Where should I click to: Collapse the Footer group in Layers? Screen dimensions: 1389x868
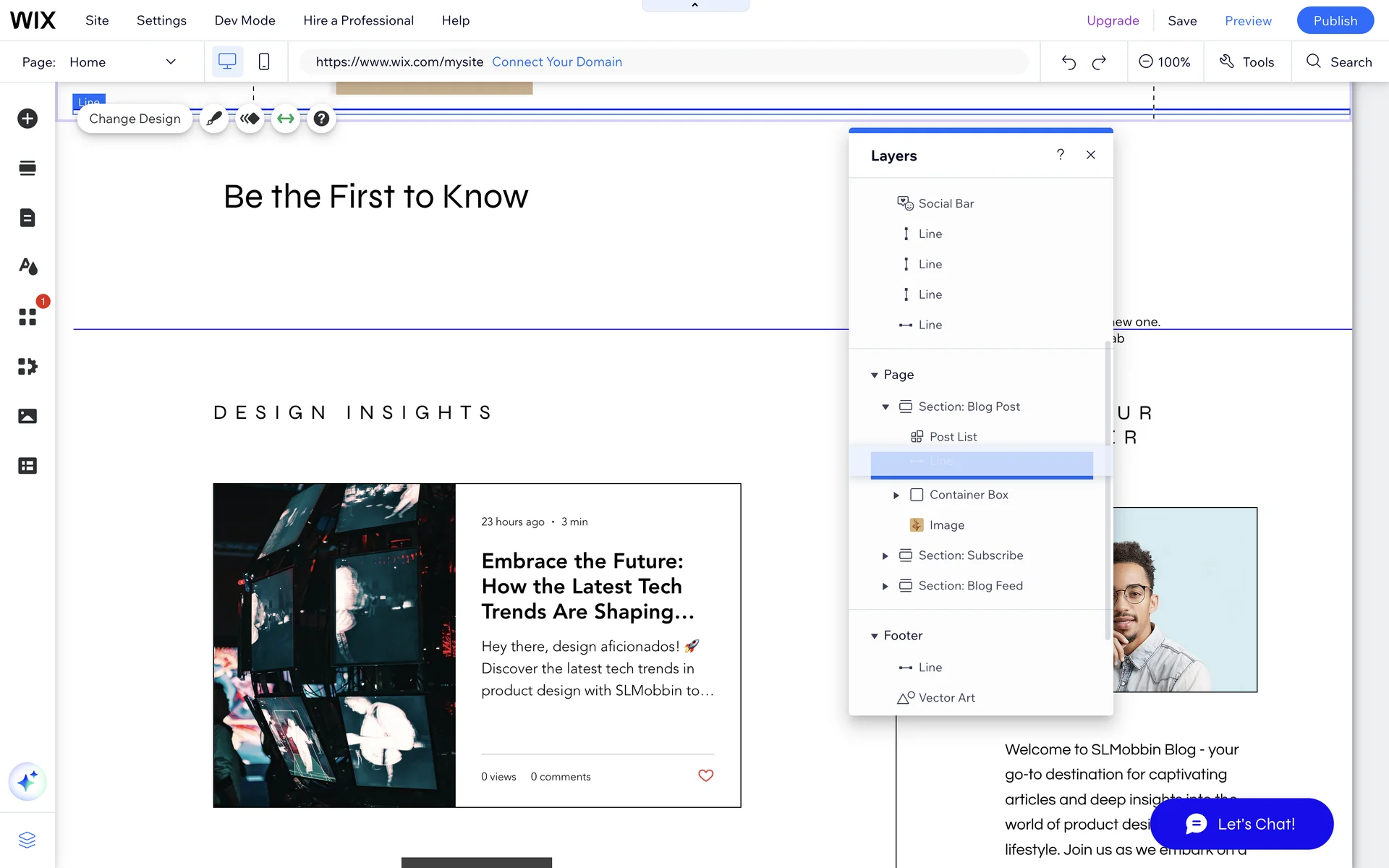875,636
